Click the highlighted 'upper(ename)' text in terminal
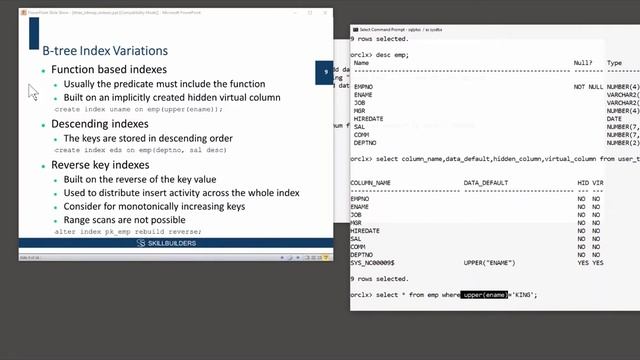The height and width of the screenshot is (360, 640). click(485, 295)
